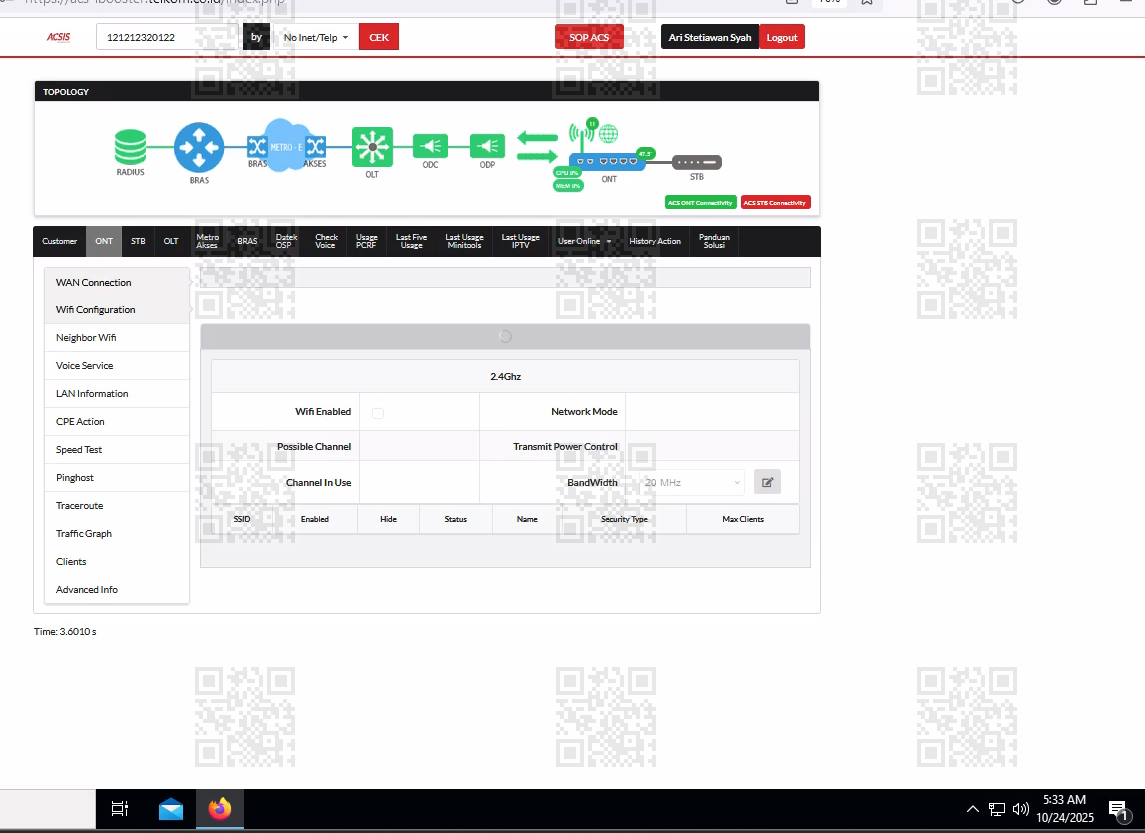1145x833 pixels.
Task: Click the Logout button
Action: [x=782, y=37]
